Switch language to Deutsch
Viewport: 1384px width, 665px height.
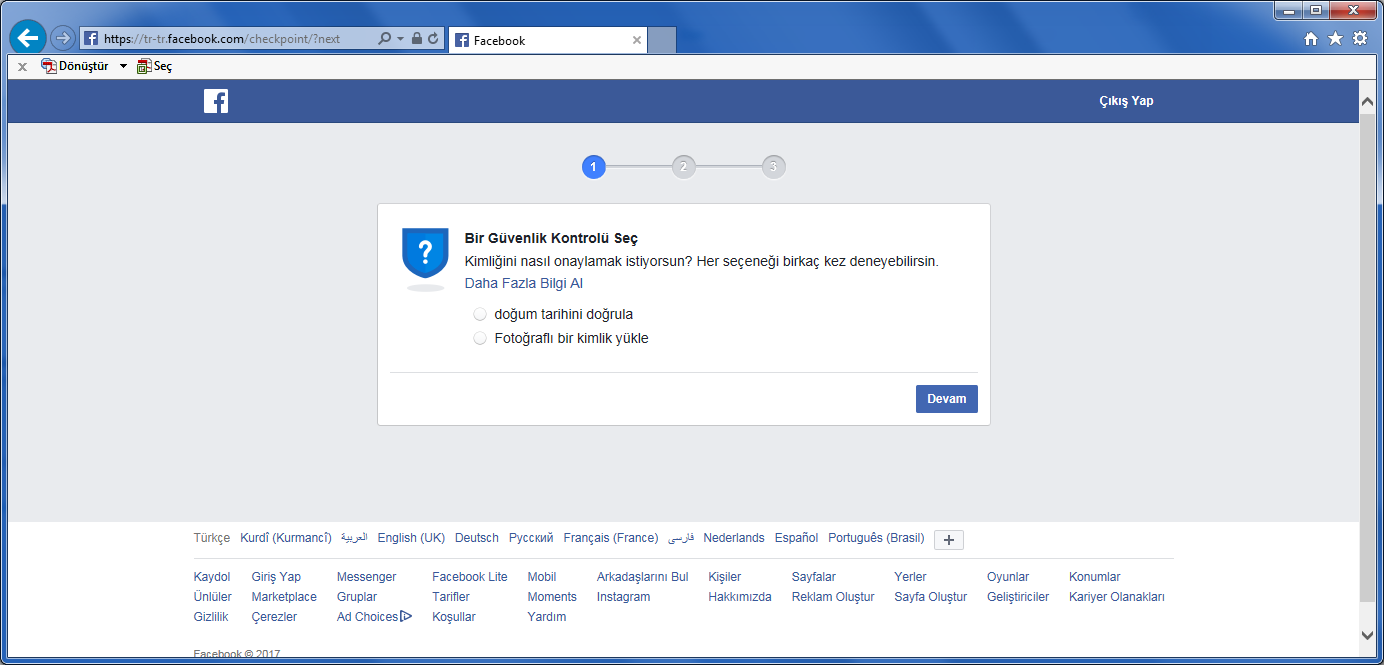click(477, 538)
